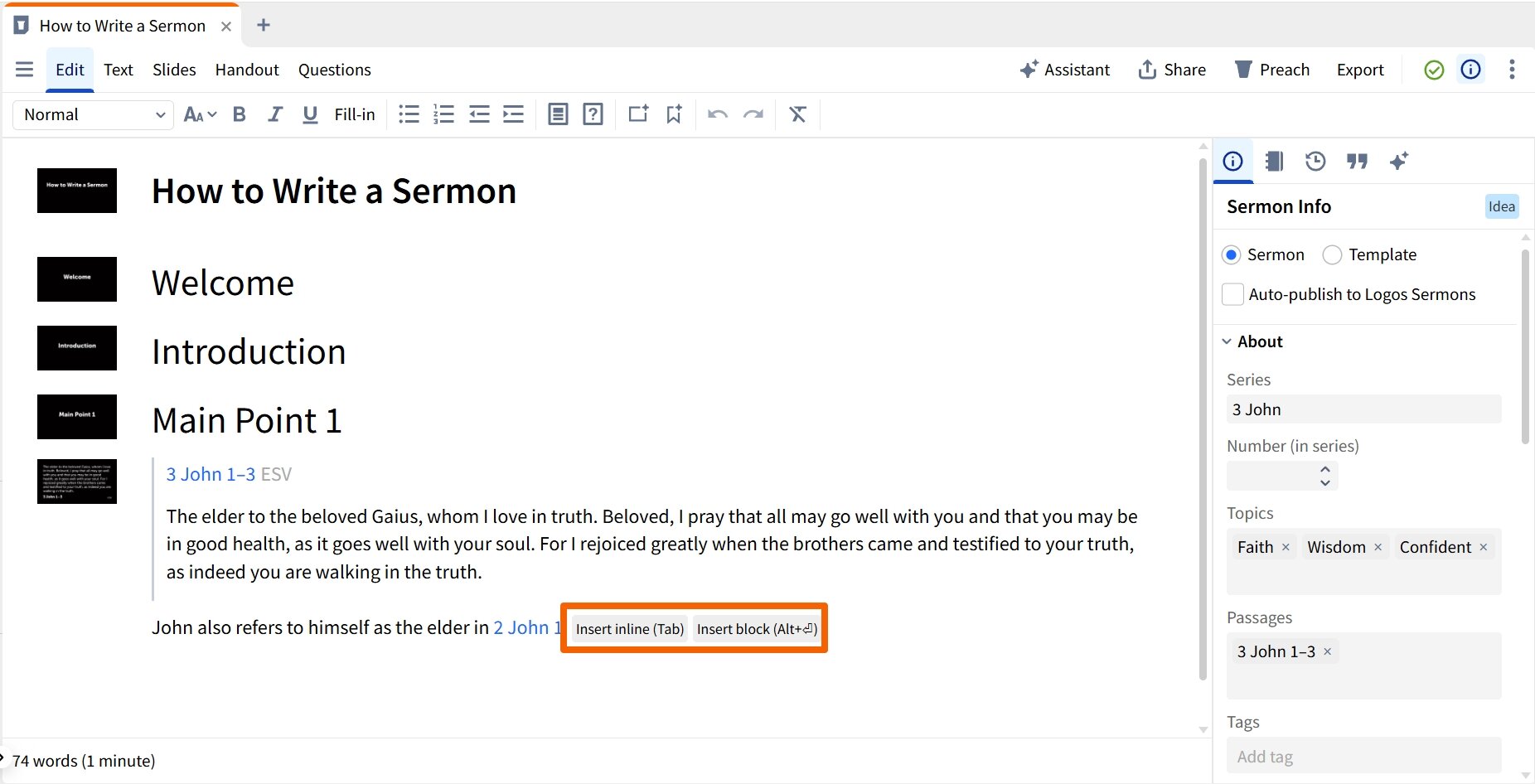Toggle bold formatting
The image size is (1535, 784).
coord(239,114)
